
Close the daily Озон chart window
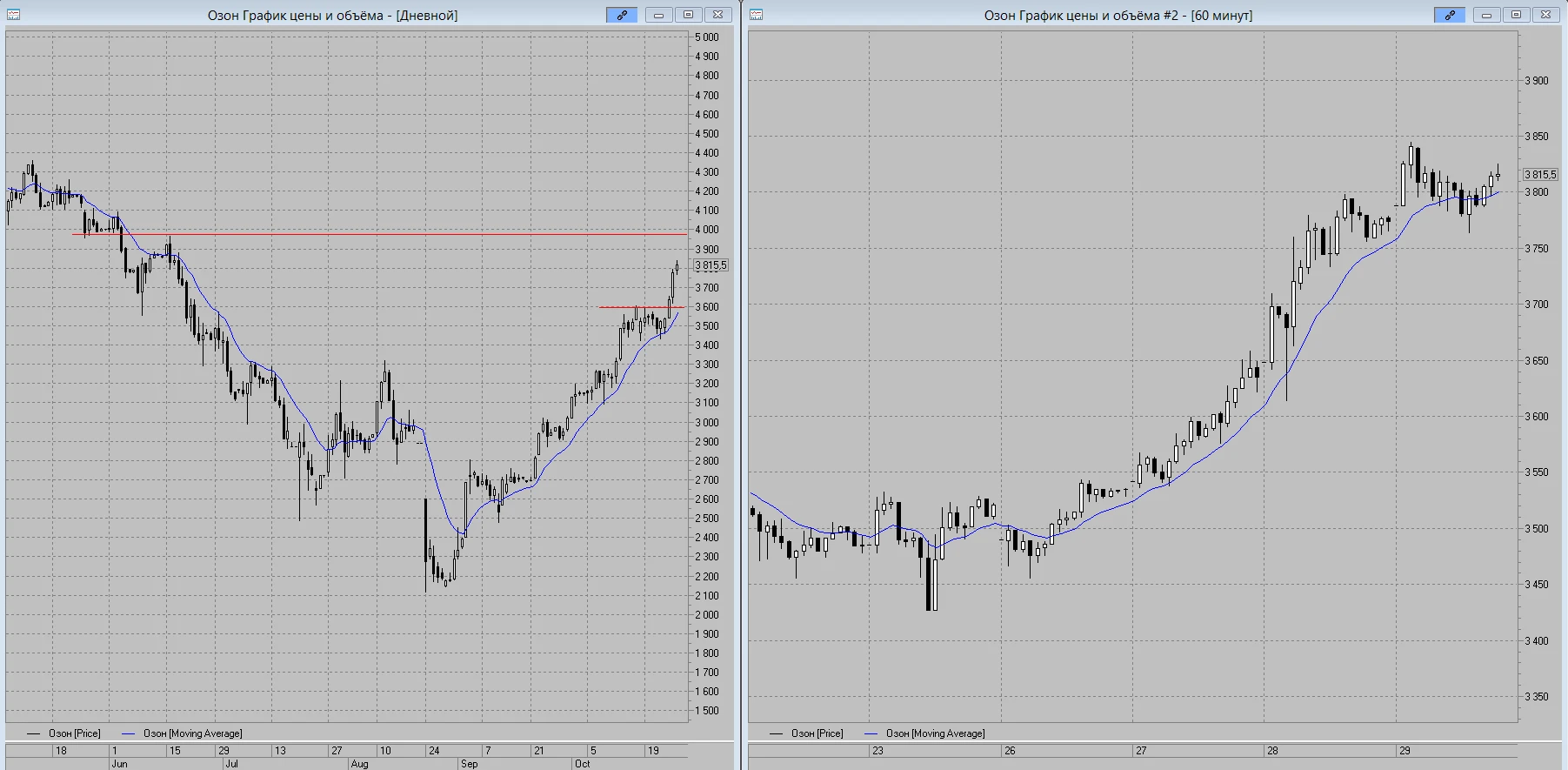coord(717,15)
